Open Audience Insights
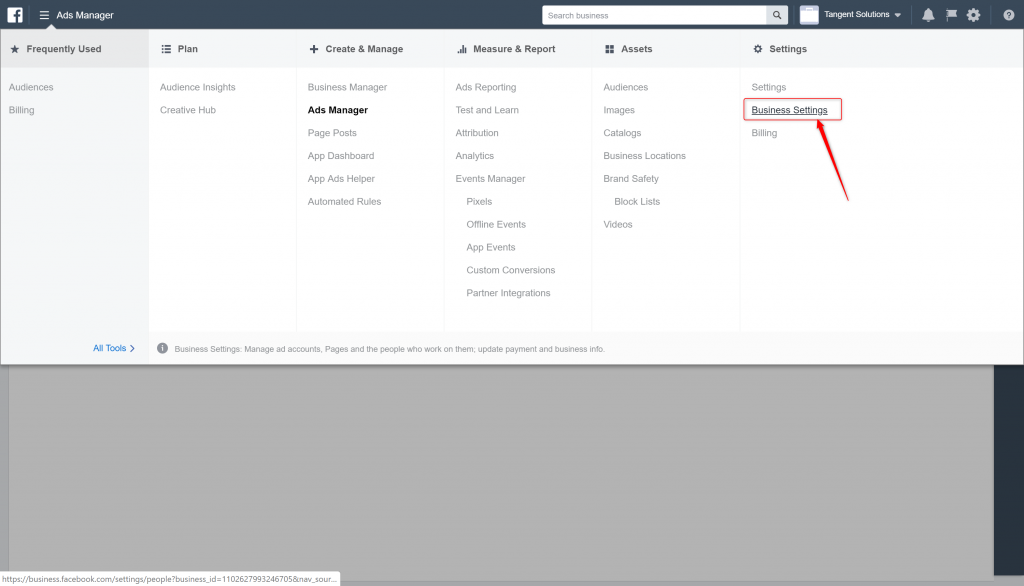 pos(197,87)
